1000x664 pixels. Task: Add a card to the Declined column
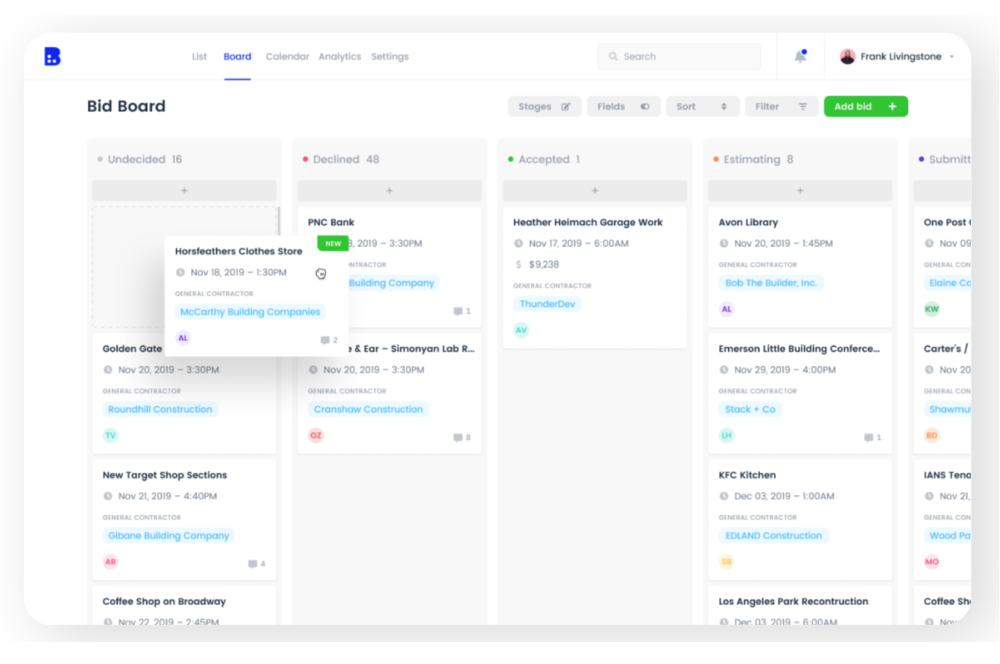point(390,191)
